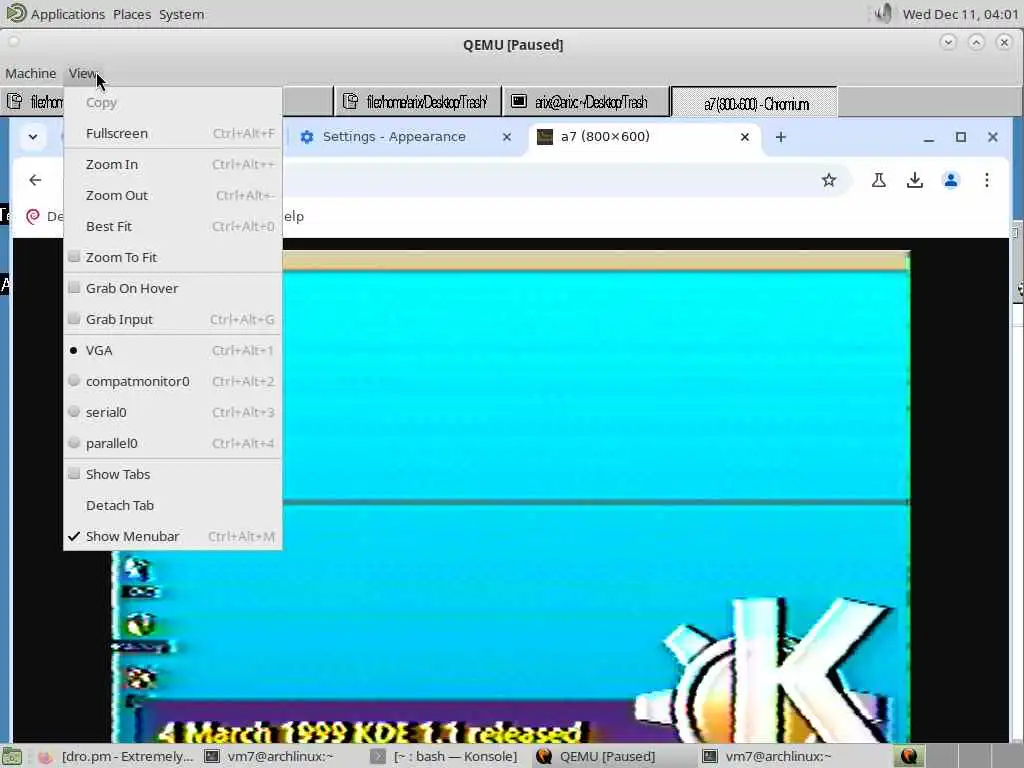This screenshot has height=768, width=1024.
Task: Choose Zoom In menu entry
Action: [173, 165]
